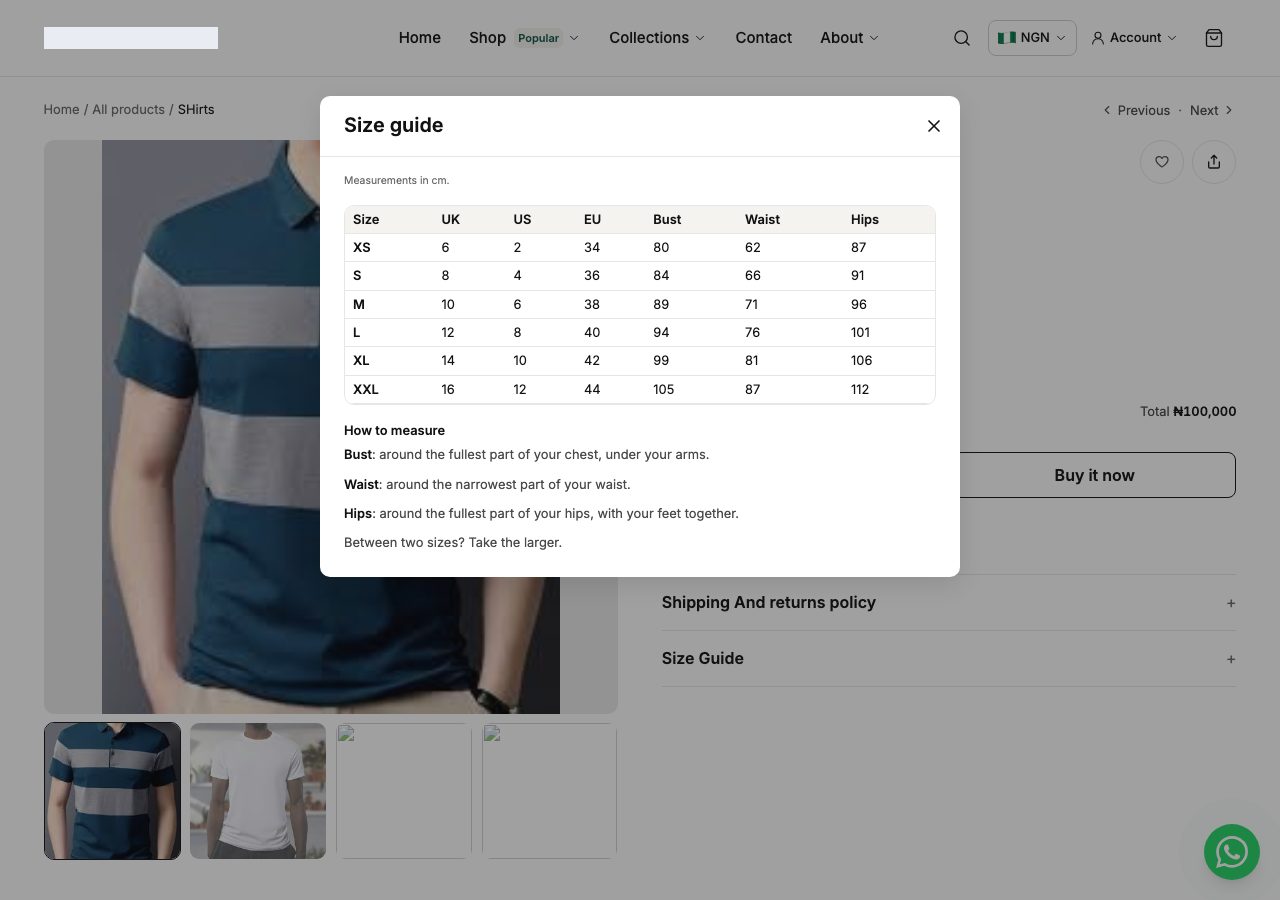Click the Waist column header
Image resolution: width=1280 pixels, height=900 pixels.
pyautogui.click(x=762, y=219)
